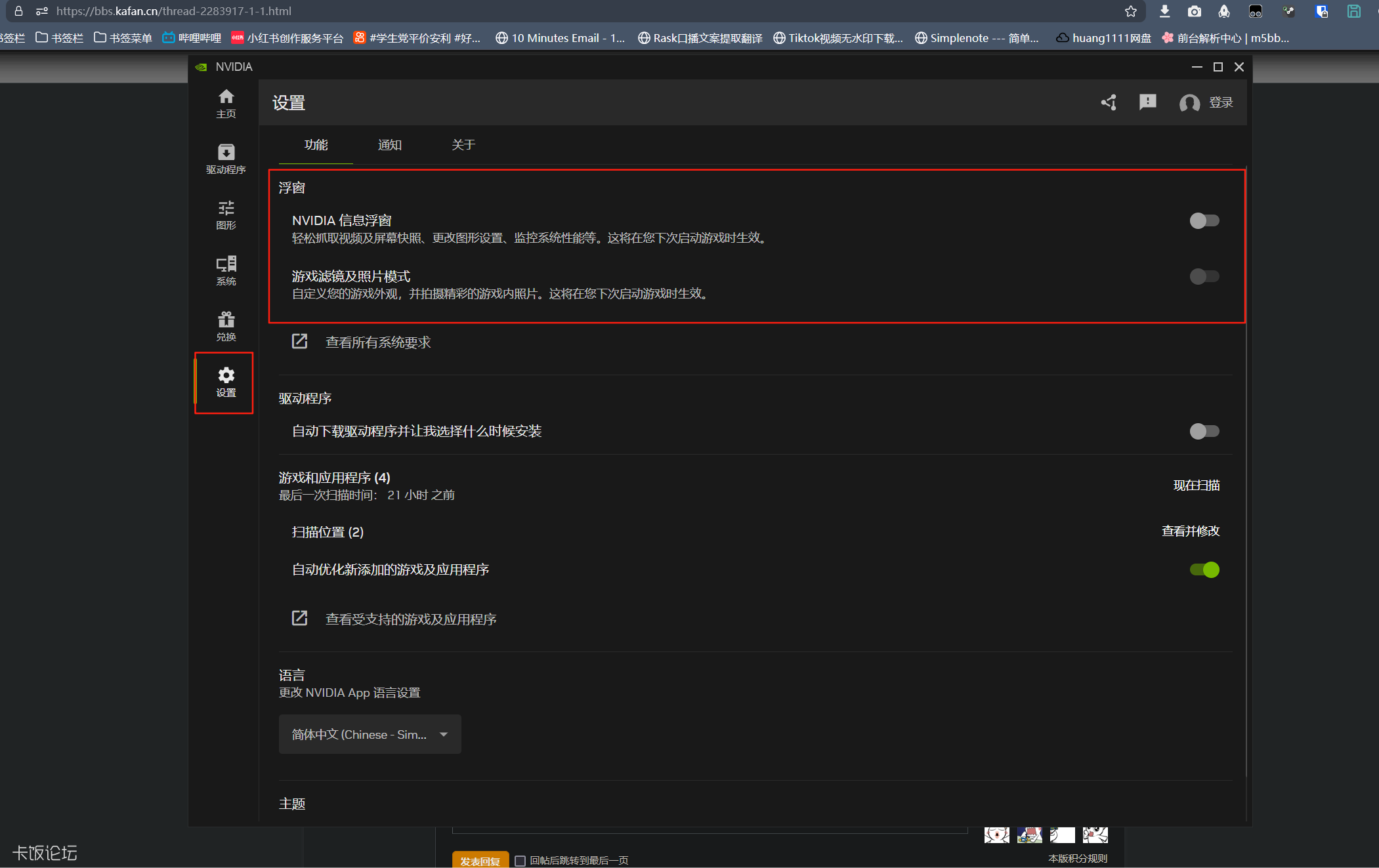Screen dimensions: 1379x868
Task: Minimize the NVIDIA app window
Action: 1197,67
